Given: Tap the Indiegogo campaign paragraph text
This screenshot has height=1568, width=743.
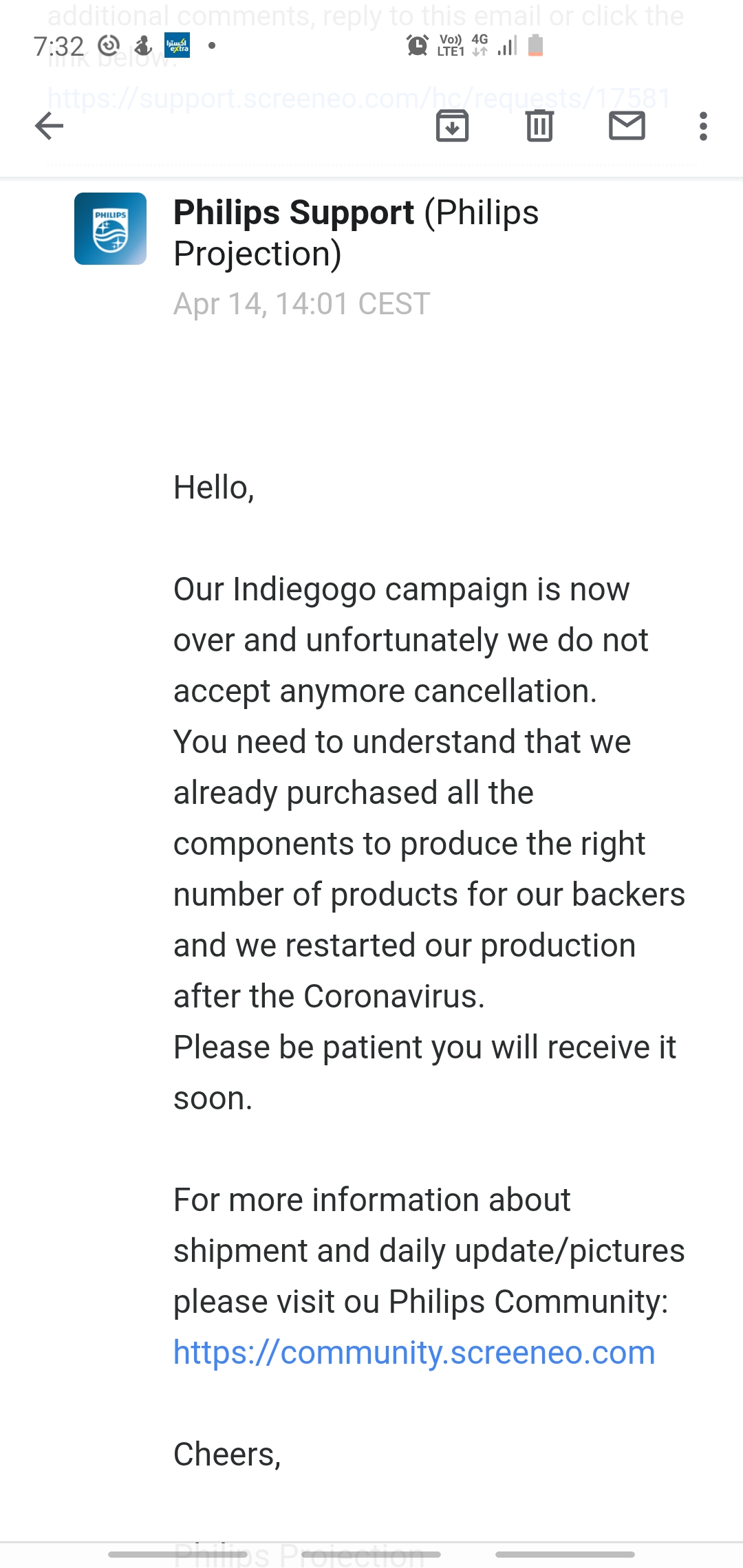Looking at the screenshot, I should (429, 843).
